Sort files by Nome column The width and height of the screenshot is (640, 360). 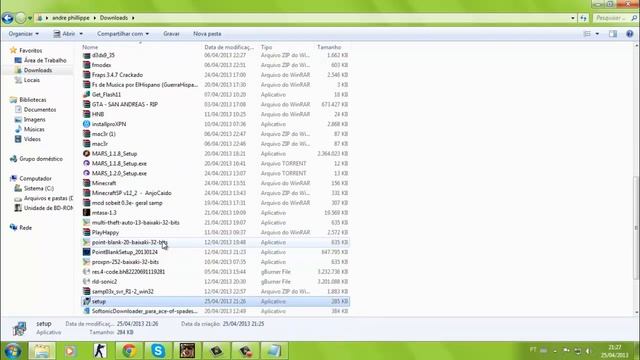(90, 47)
